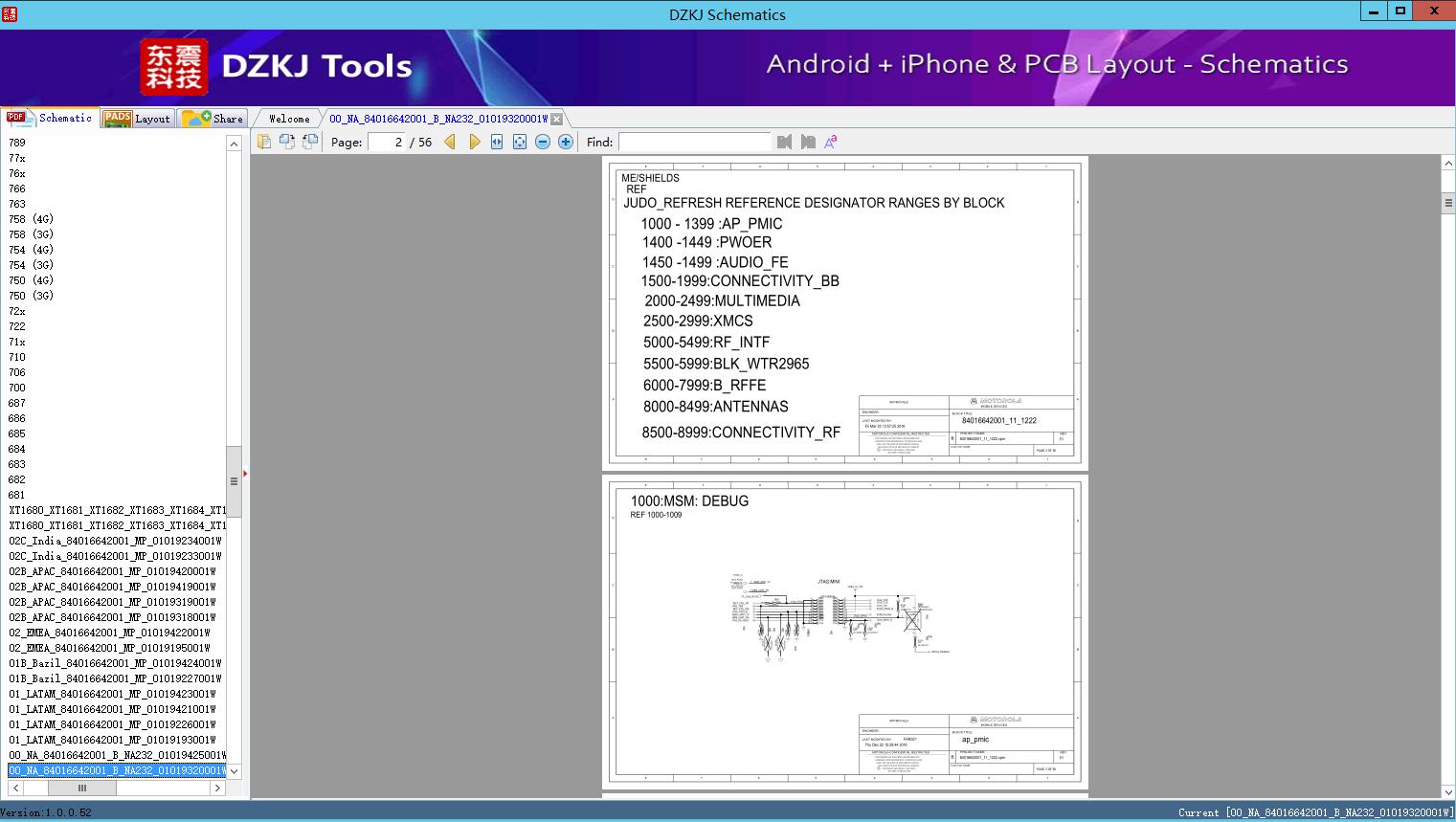Switch to the Layout tab
The width and height of the screenshot is (1456, 822).
pyautogui.click(x=137, y=119)
